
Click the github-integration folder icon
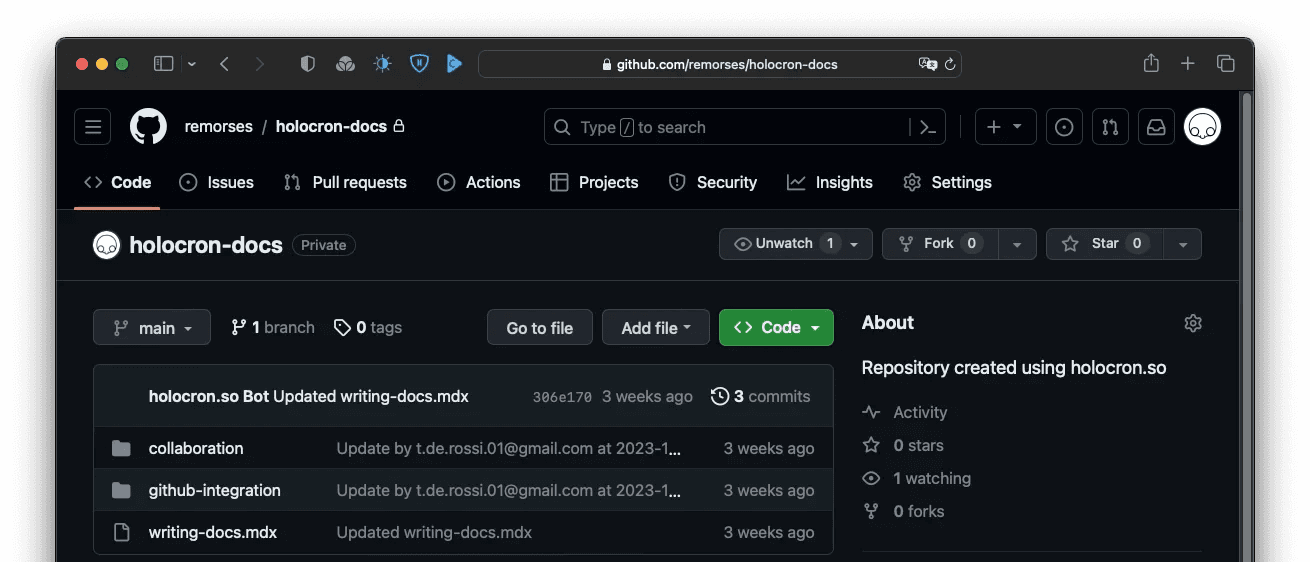(121, 490)
